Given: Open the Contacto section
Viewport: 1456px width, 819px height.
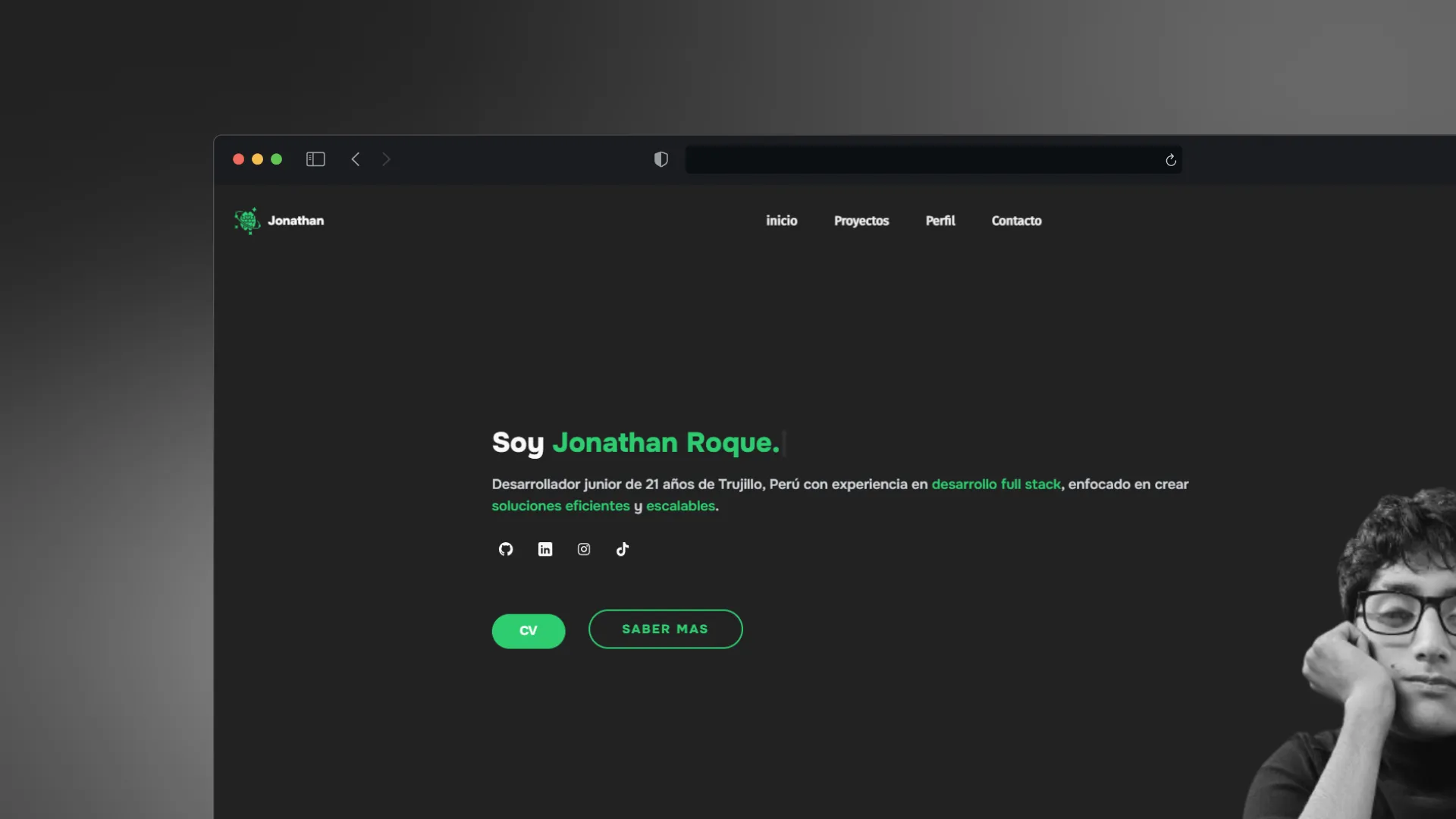Looking at the screenshot, I should pyautogui.click(x=1016, y=221).
